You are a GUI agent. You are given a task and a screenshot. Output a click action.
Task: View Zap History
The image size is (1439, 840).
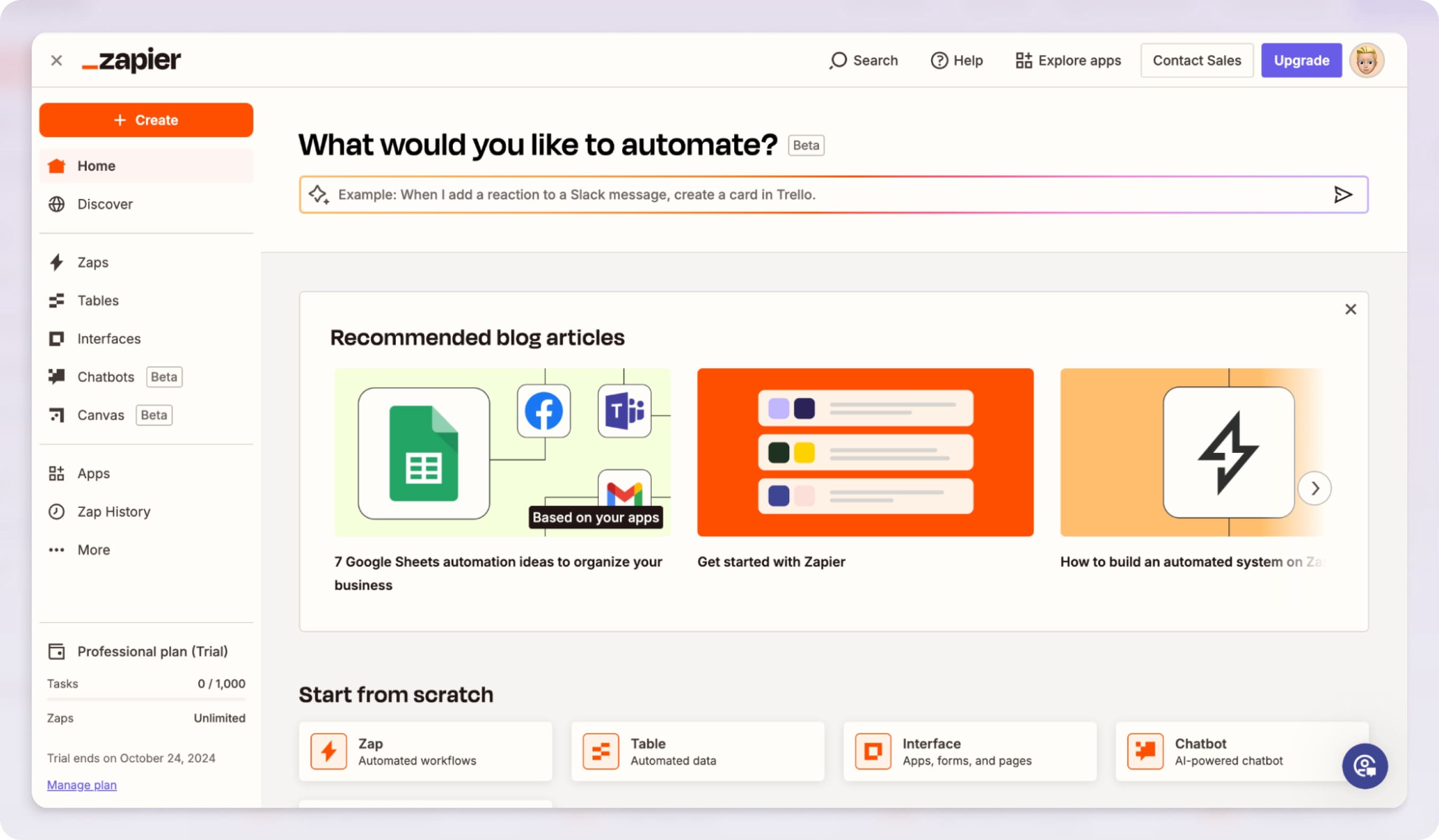tap(114, 511)
